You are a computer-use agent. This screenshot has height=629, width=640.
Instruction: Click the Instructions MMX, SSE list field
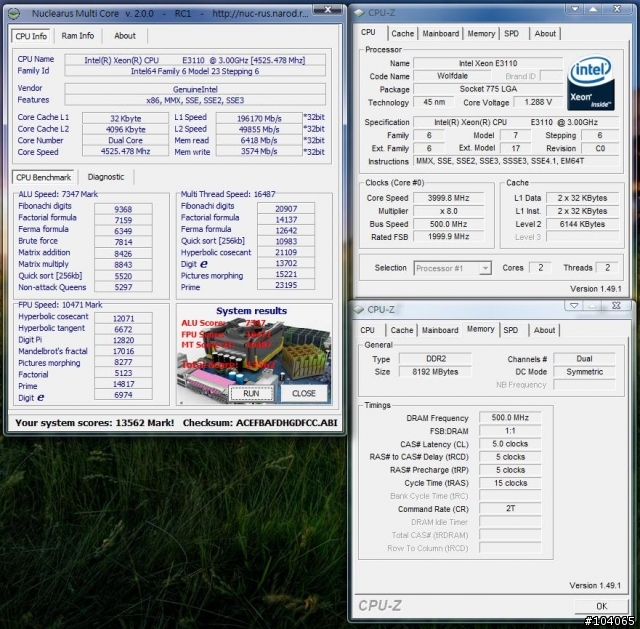point(516,161)
